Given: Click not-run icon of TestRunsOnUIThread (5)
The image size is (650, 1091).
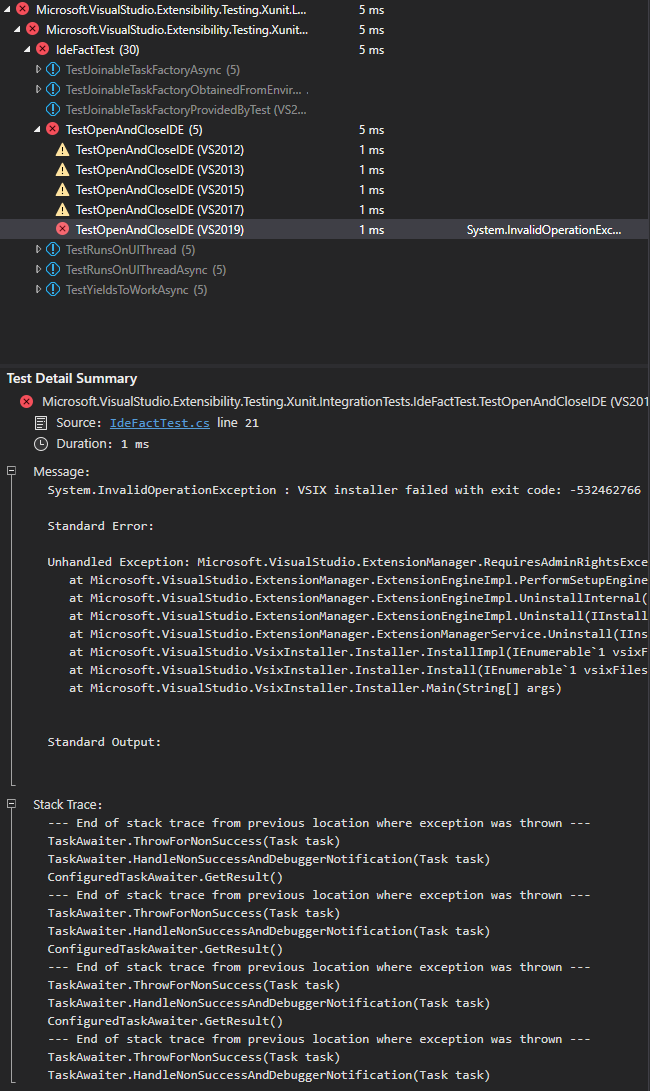Looking at the screenshot, I should pyautogui.click(x=53, y=249).
